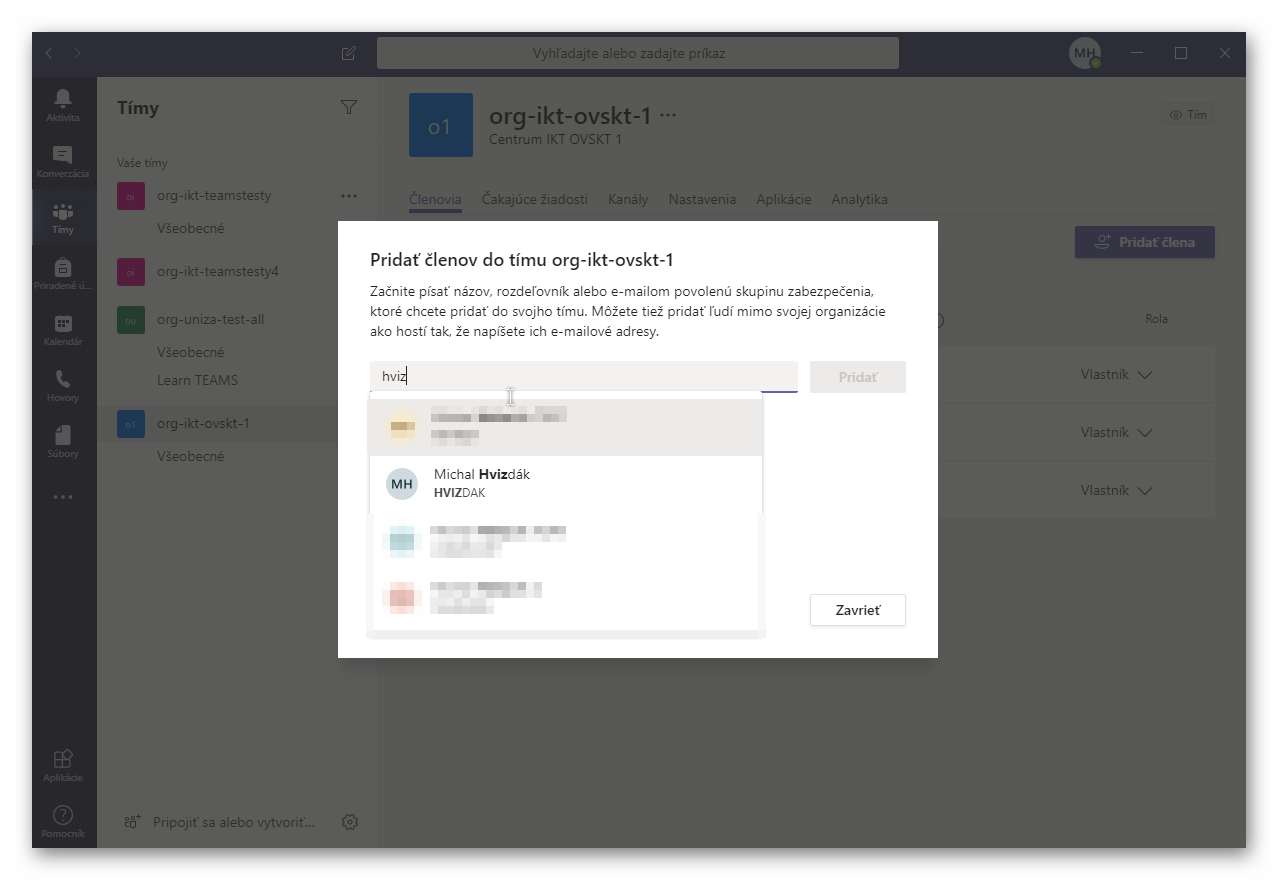The image size is (1278, 880).
Task: Click Pripojiť sa alebo vytvoriť tím
Action: (219, 822)
